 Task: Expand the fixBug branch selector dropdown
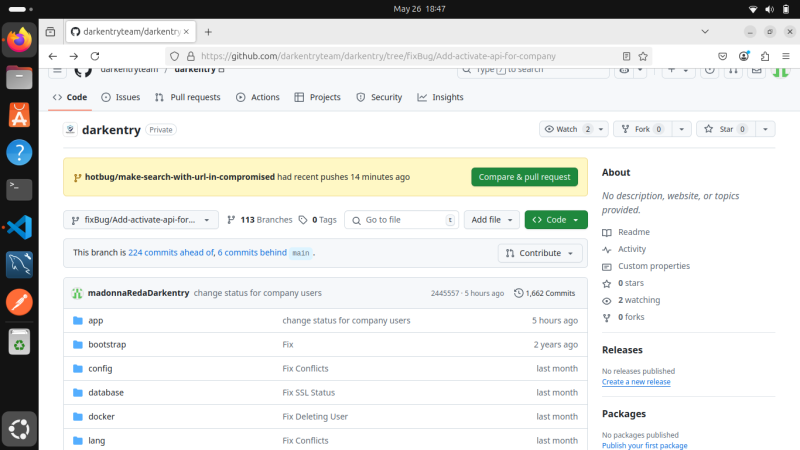[x=141, y=220]
